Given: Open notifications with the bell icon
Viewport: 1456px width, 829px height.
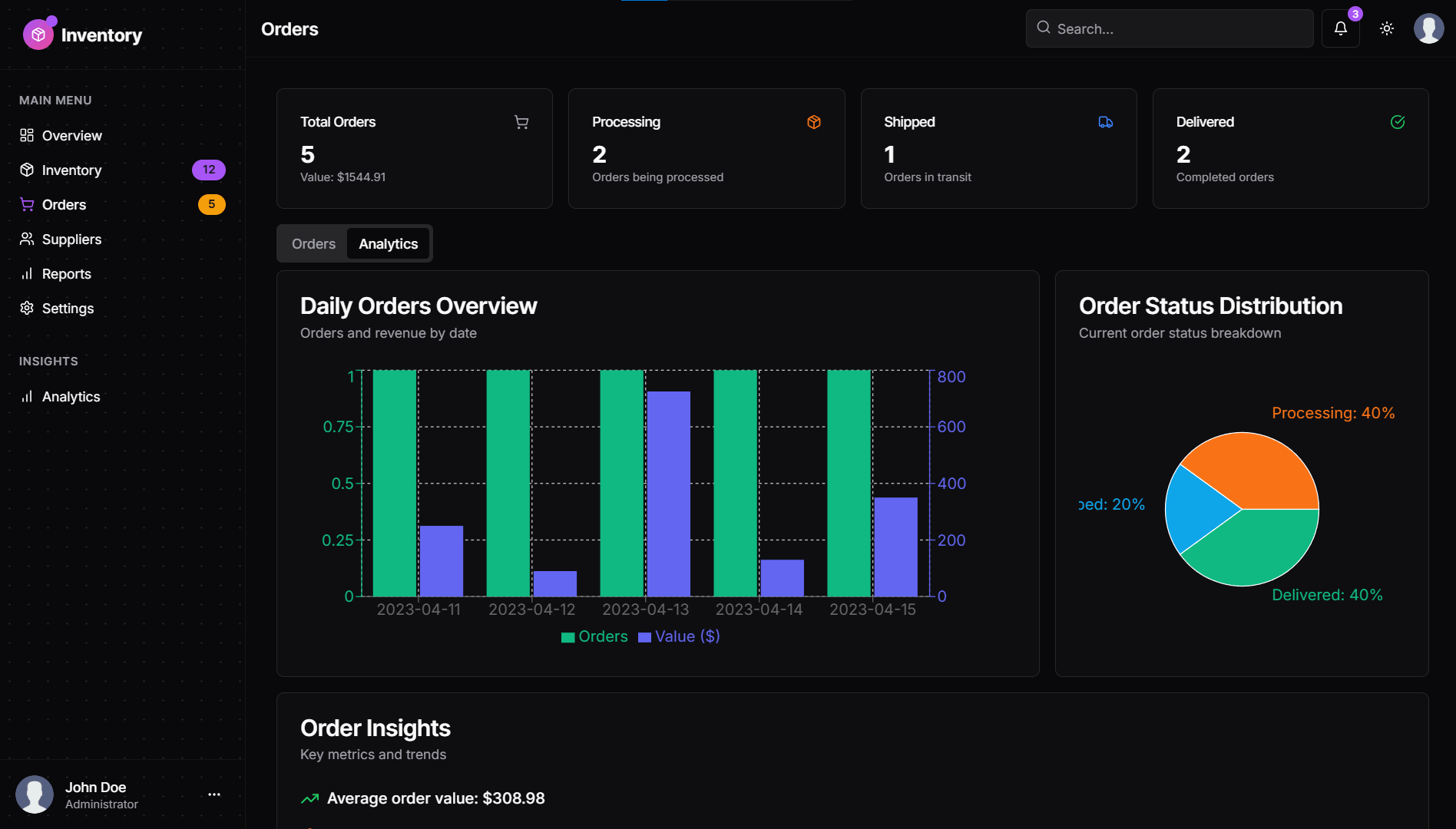Looking at the screenshot, I should (1340, 28).
